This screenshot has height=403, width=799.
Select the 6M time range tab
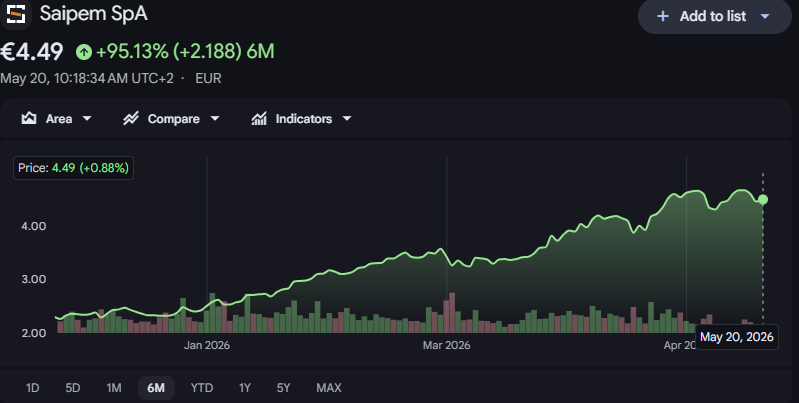(156, 388)
